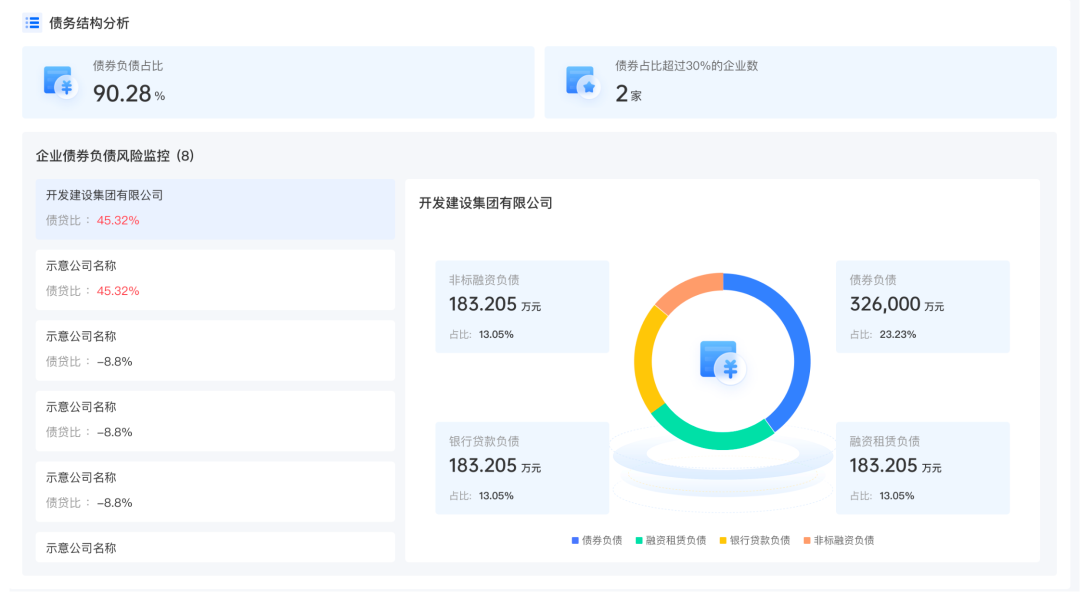Image resolution: width=1080 pixels, height=592 pixels.
Task: Click the 企业债券负债风险监控 (8) section heading
Action: [115, 156]
